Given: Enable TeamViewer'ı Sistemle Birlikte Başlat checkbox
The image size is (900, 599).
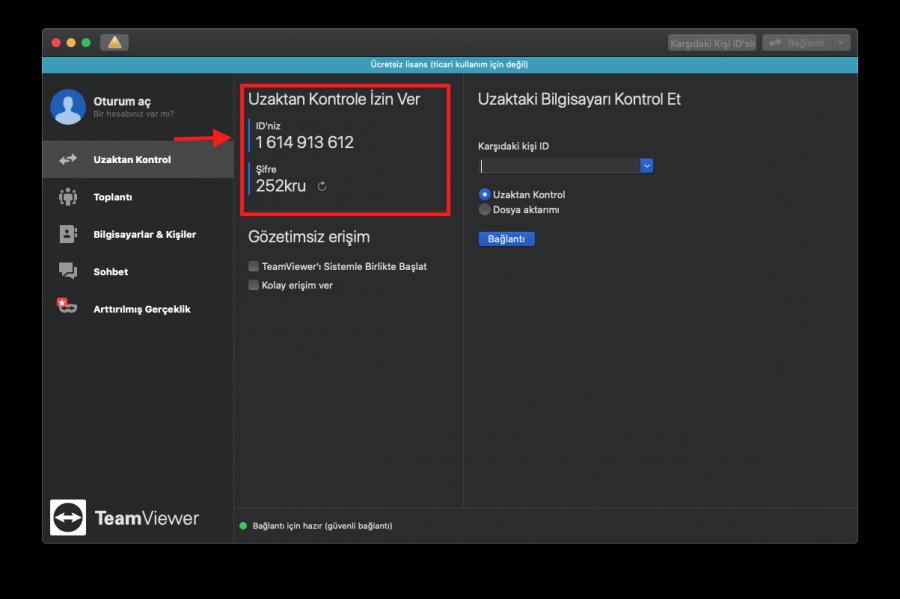Looking at the screenshot, I should pos(253,266).
